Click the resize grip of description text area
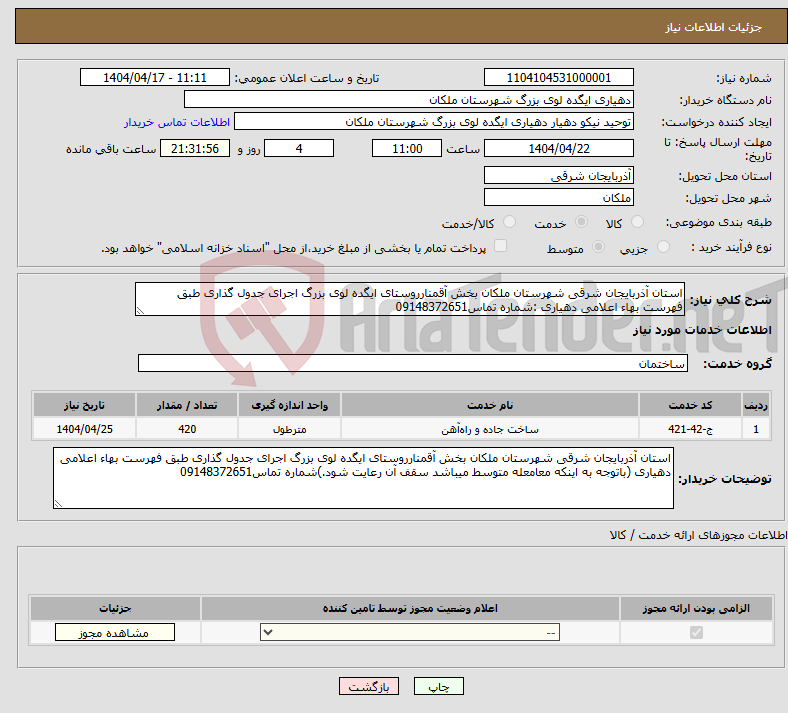 pos(140,311)
